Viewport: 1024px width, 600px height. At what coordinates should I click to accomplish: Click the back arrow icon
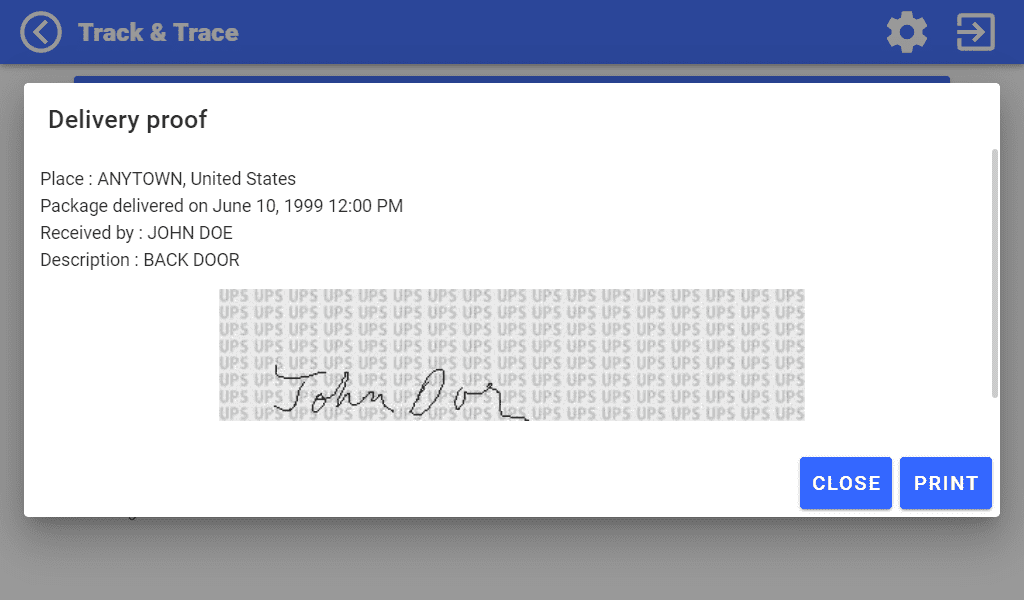click(41, 33)
